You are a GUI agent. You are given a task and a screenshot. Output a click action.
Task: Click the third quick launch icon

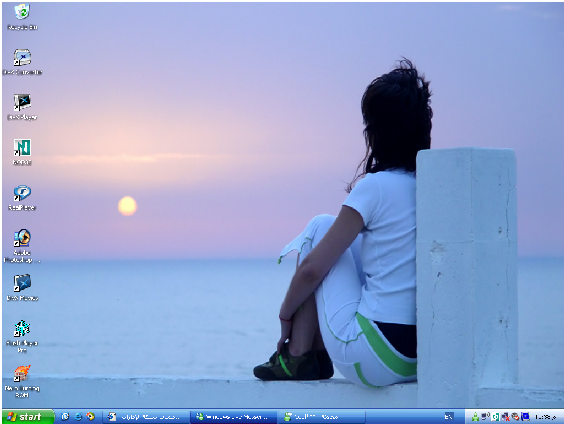tap(90, 417)
